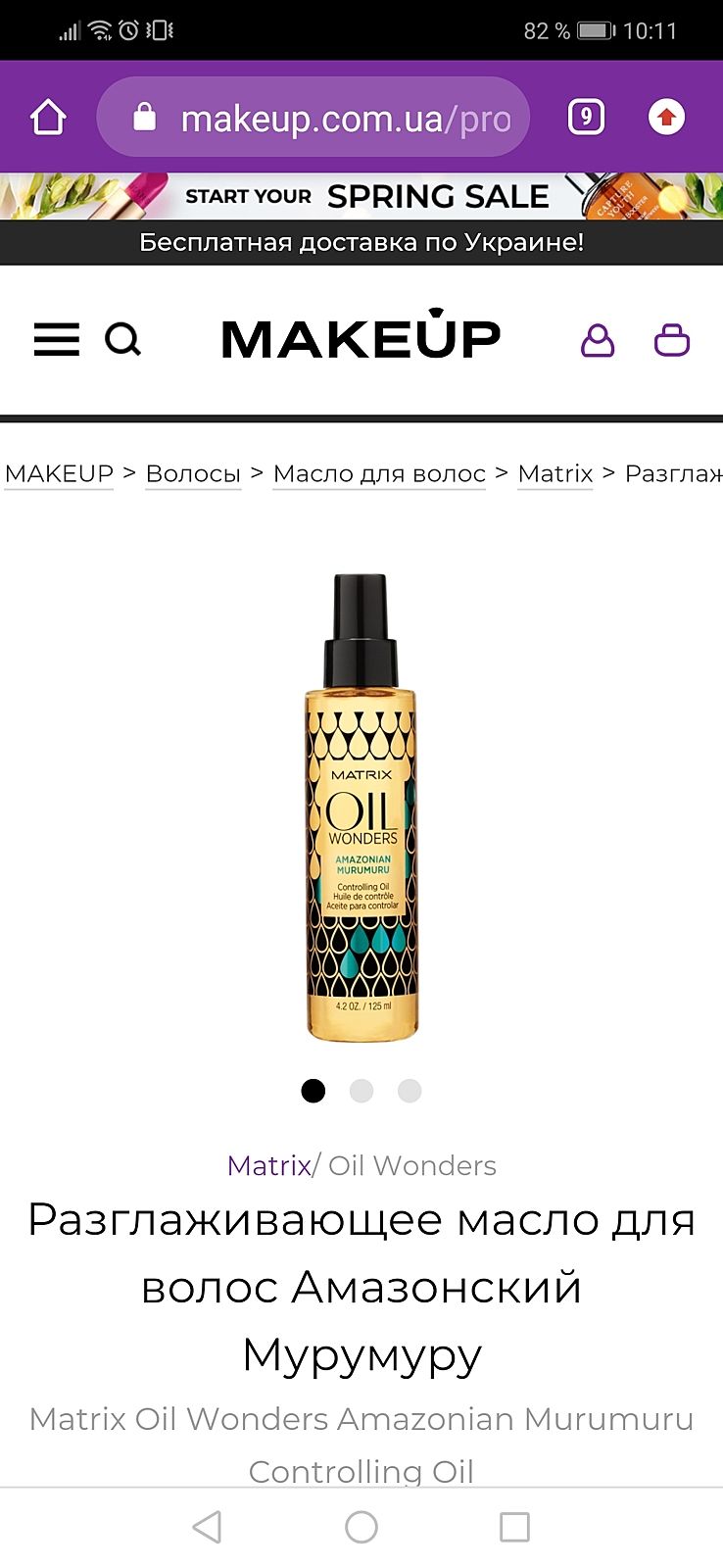Tap the Android home circle button
Screen dimensions: 723x1568
361,1527
